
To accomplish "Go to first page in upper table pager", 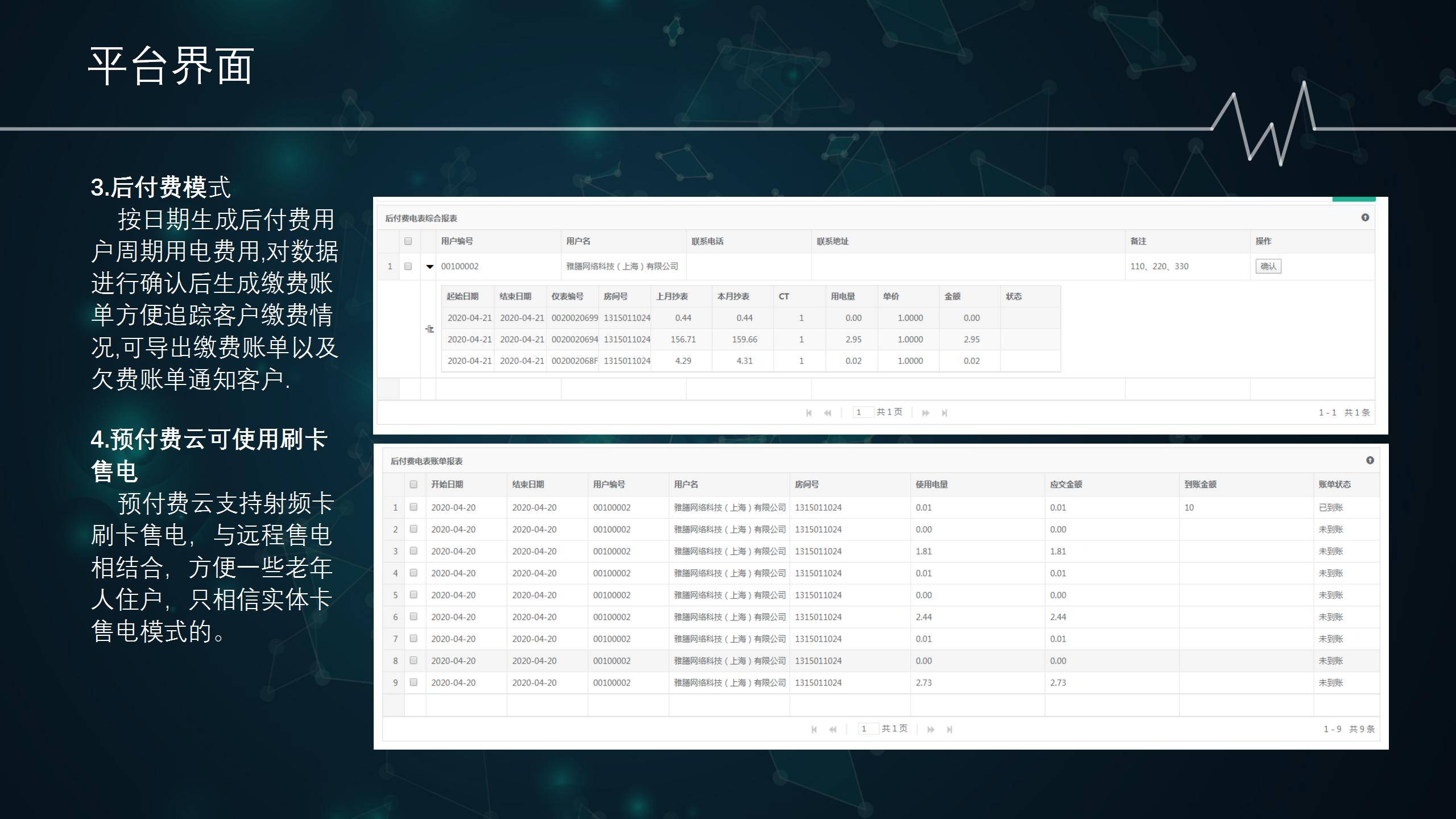I will (809, 413).
